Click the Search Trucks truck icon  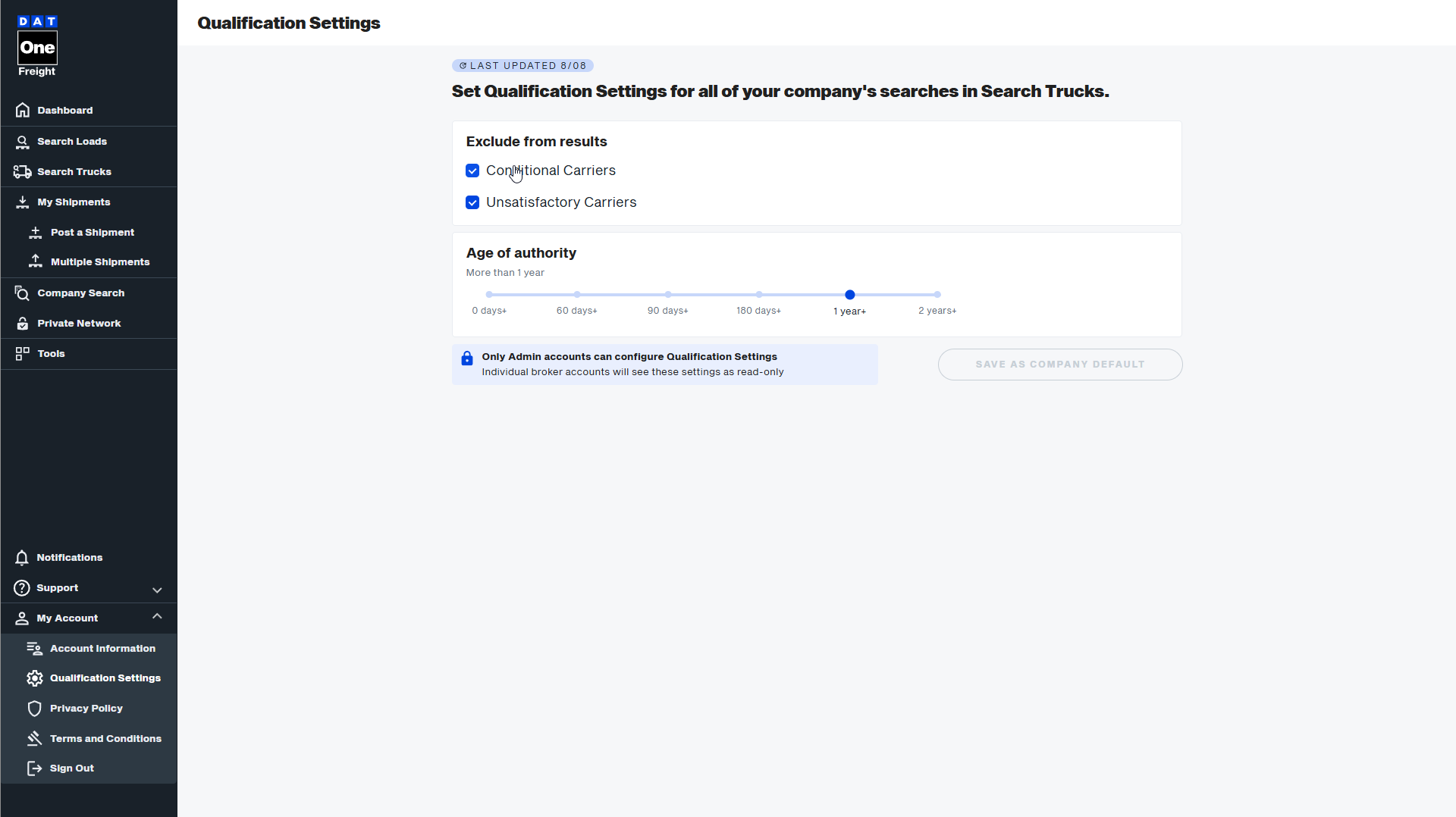click(23, 172)
